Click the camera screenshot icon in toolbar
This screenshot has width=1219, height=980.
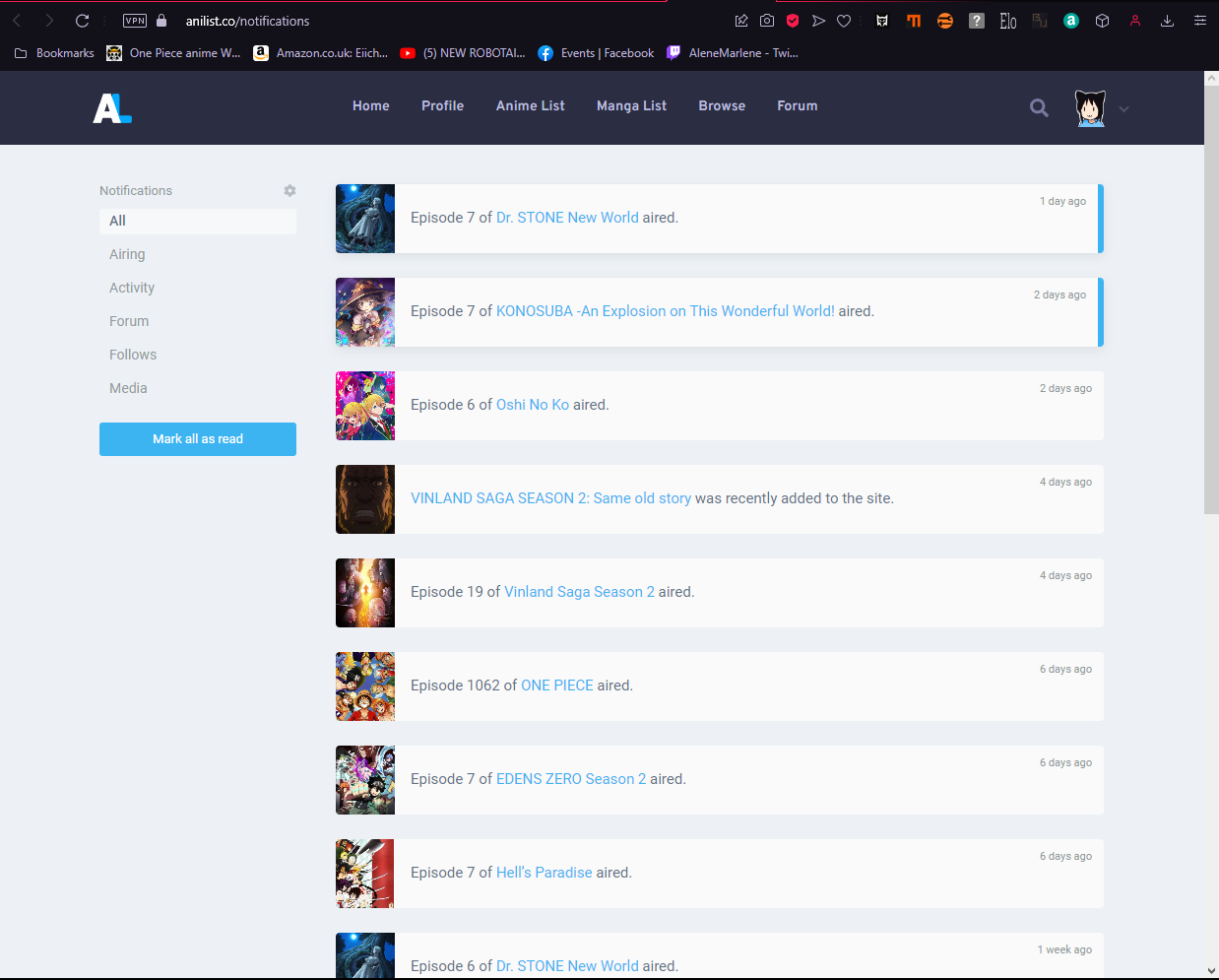[767, 20]
